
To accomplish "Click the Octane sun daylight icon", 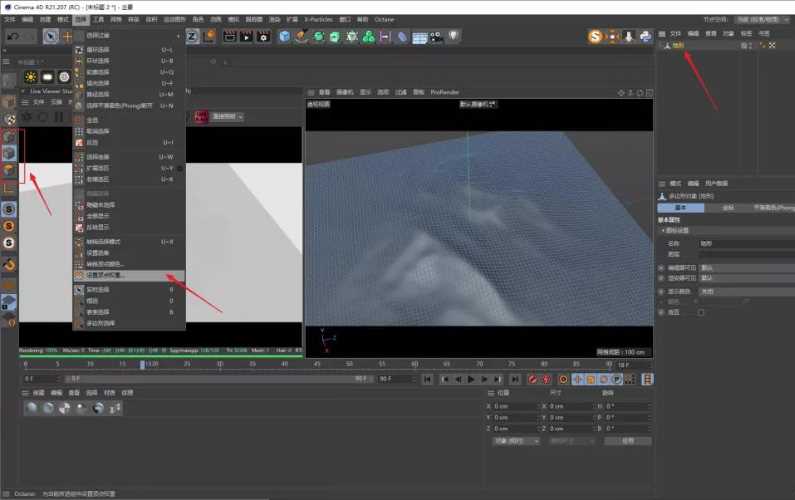I will point(31,77).
